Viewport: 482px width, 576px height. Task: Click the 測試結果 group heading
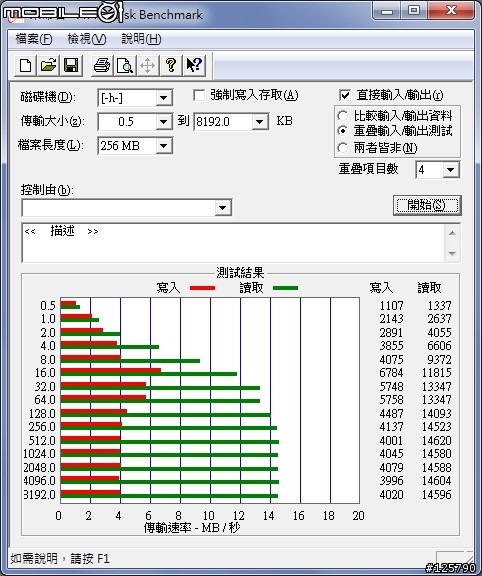click(x=240, y=273)
